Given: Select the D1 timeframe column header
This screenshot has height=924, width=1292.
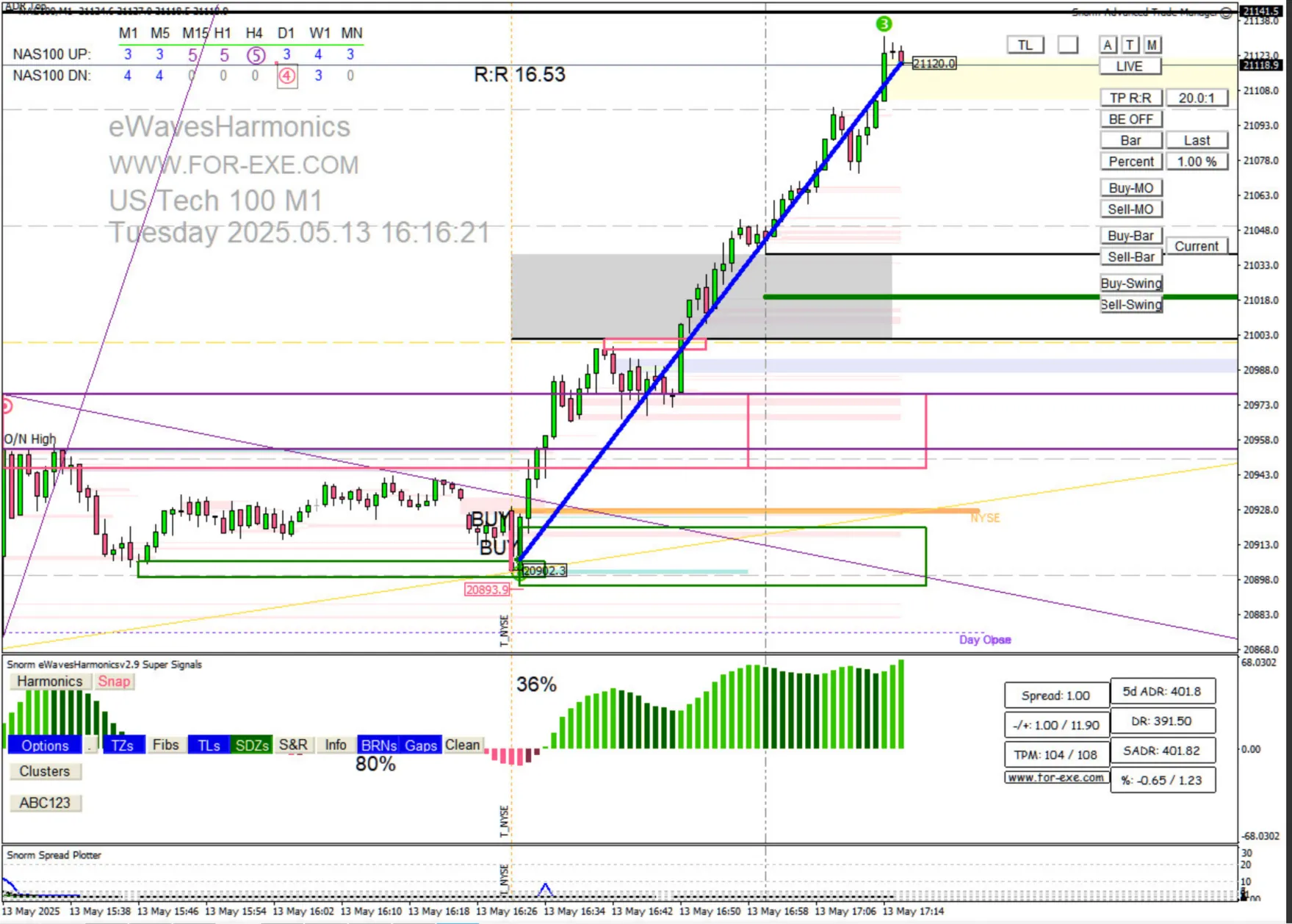Looking at the screenshot, I should [286, 33].
